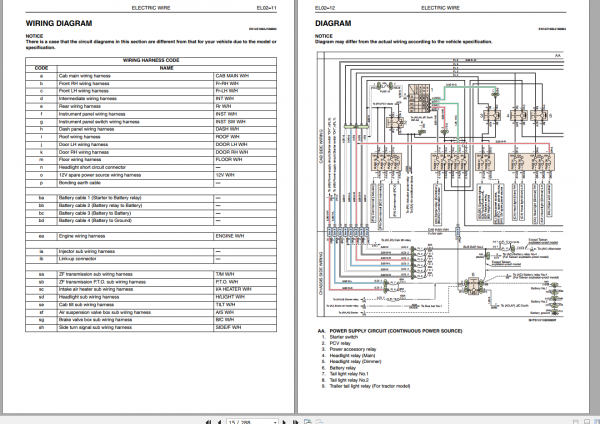Click the WIRING DIAGRAM heading
This screenshot has width=600, height=424.
pyautogui.click(x=59, y=23)
